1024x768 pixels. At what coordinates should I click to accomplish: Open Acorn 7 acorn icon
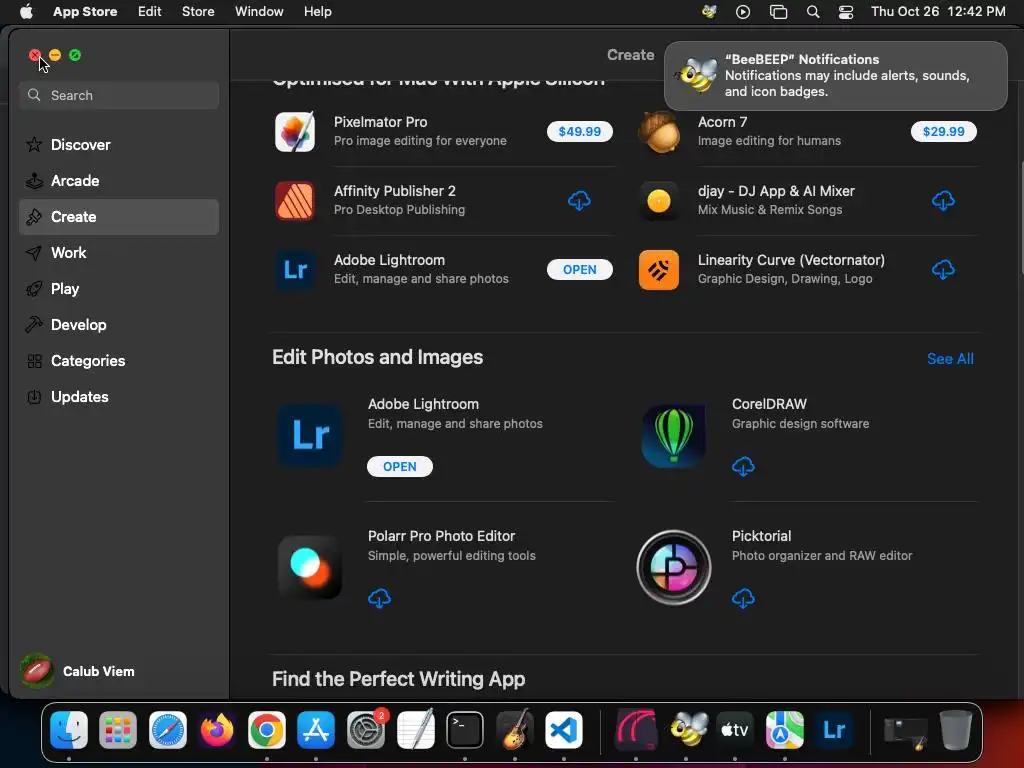(659, 131)
